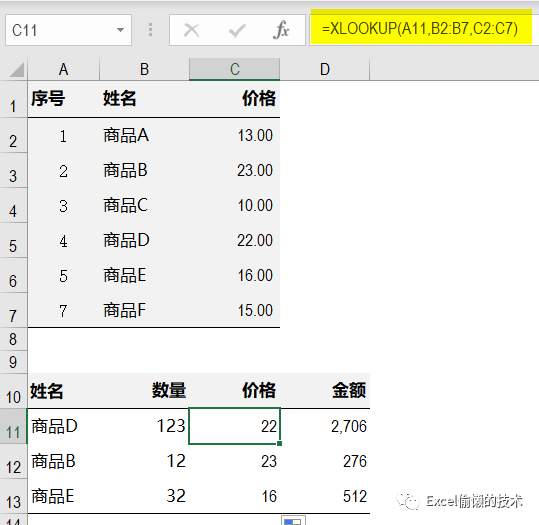Select price cell 23 in row 12

pos(234,461)
